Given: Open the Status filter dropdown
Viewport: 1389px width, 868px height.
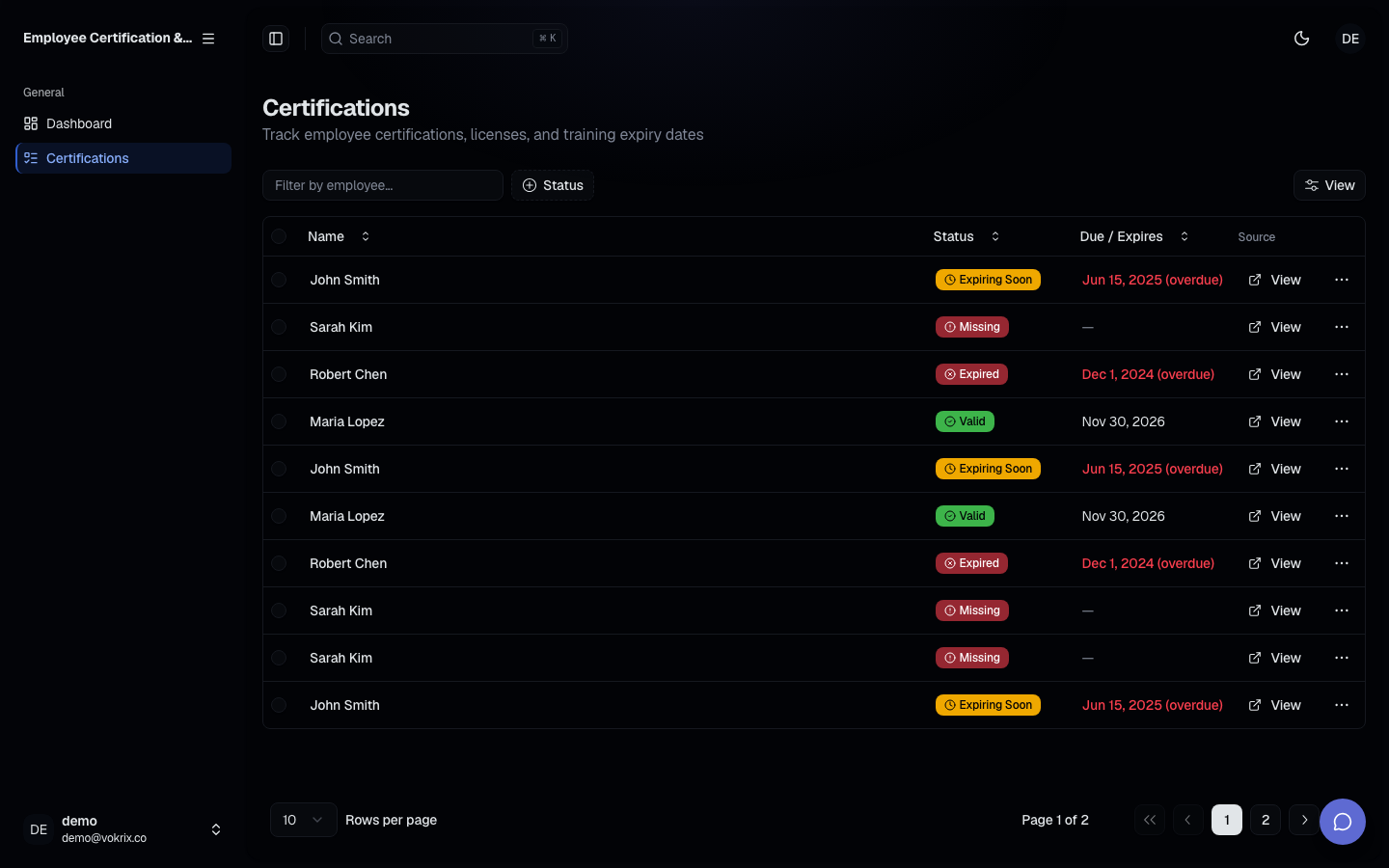Looking at the screenshot, I should (x=553, y=185).
